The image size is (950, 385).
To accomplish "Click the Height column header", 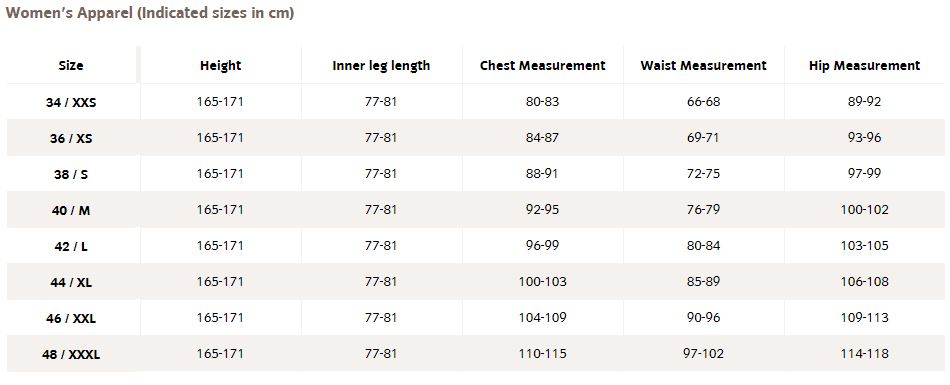I will point(221,65).
